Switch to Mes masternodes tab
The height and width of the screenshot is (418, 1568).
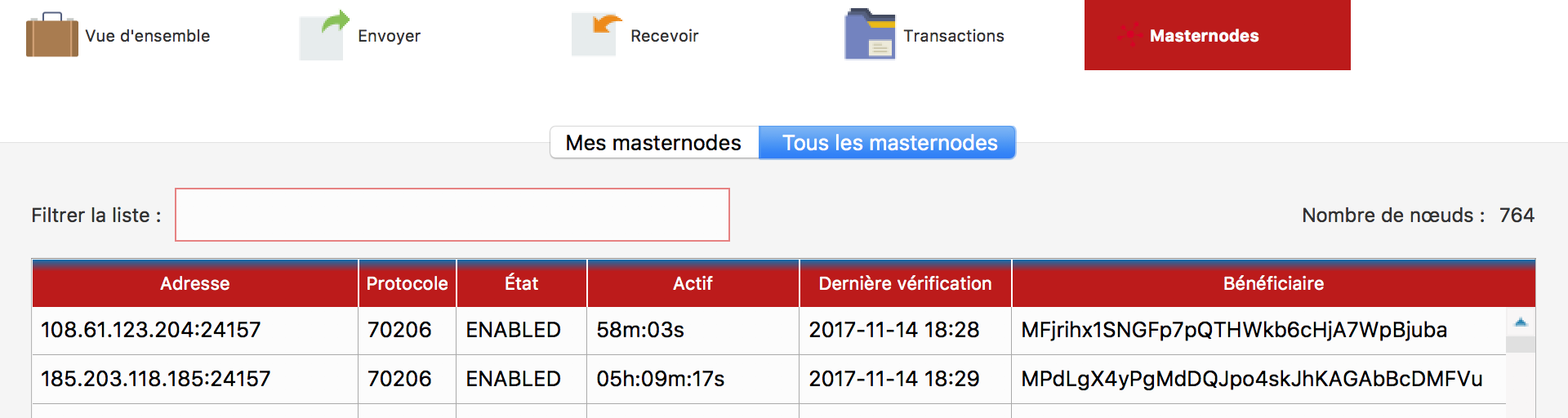click(654, 143)
